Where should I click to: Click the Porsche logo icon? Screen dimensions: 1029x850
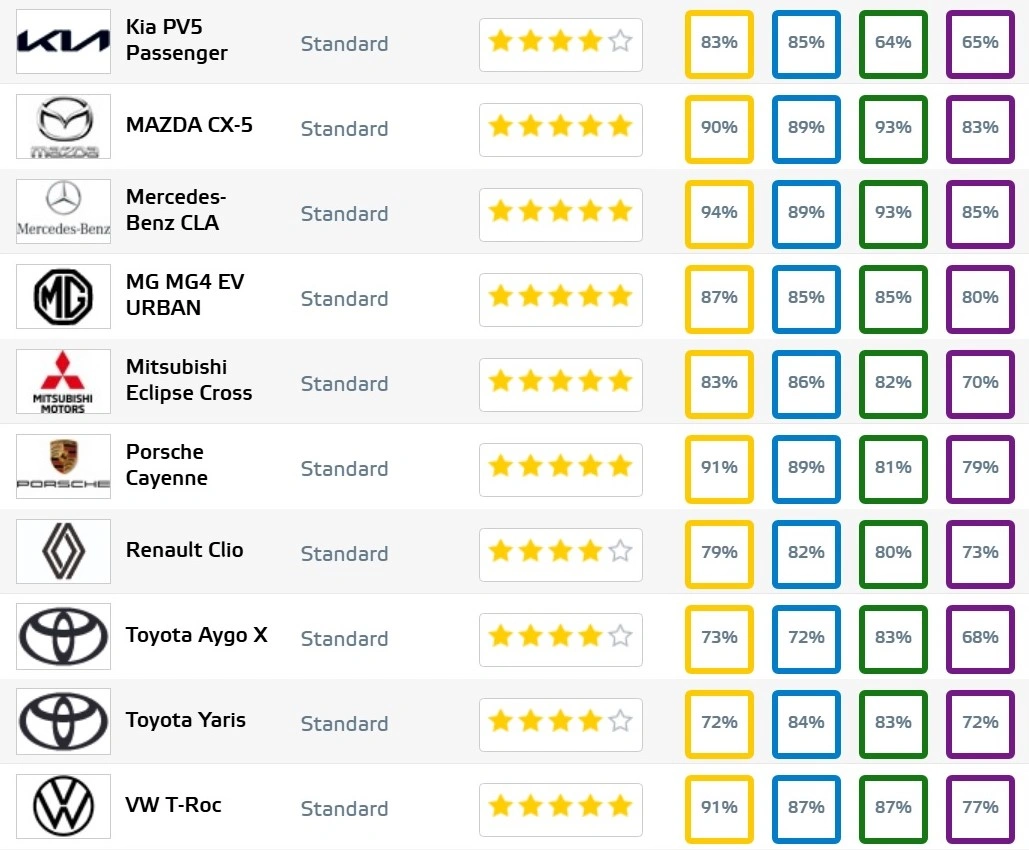coord(63,467)
